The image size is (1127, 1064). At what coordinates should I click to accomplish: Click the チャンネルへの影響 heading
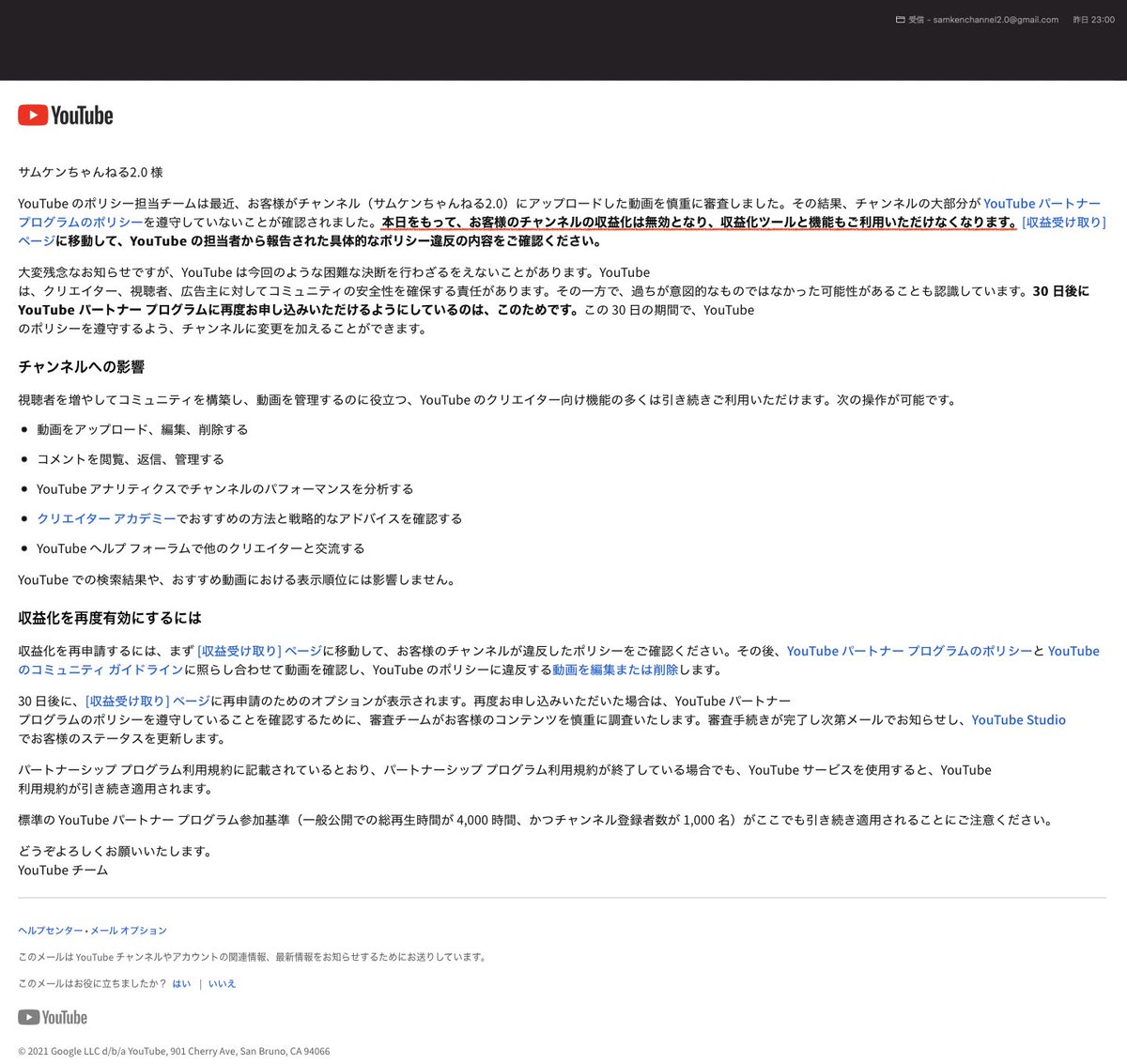[x=81, y=366]
